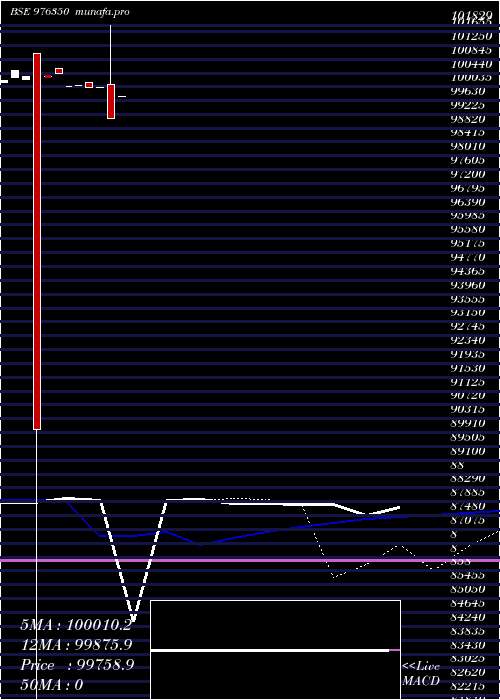Click the 99630 price axis label

pos(468,92)
